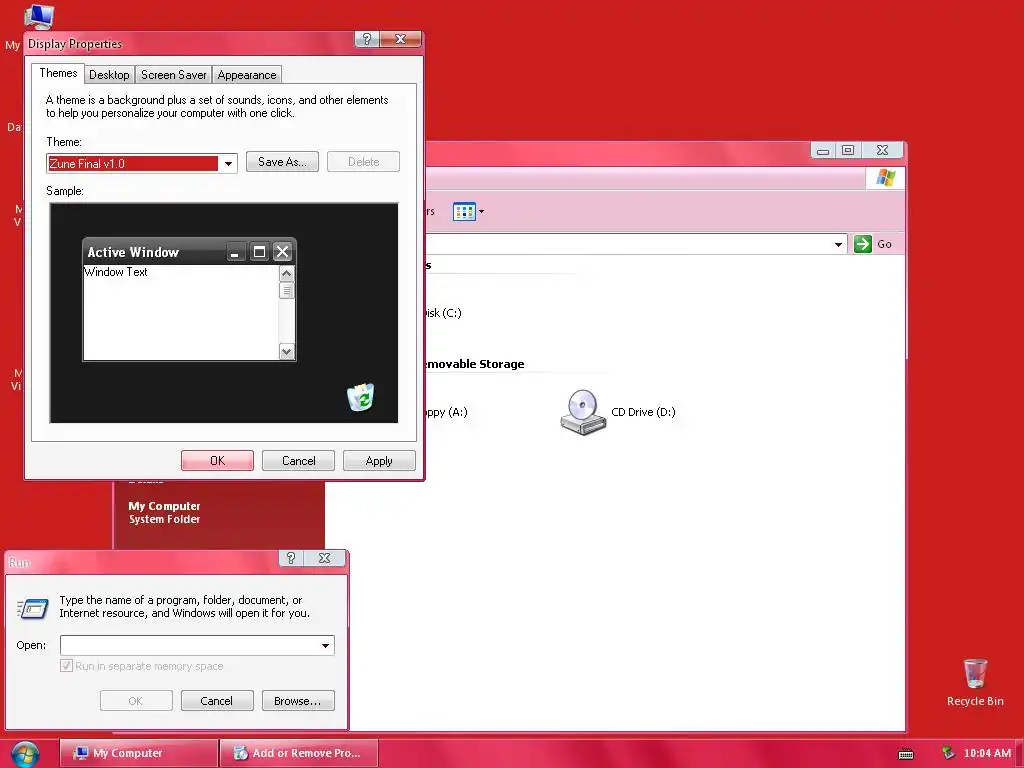Viewport: 1024px width, 768px height.
Task: Expand the Theme dropdown list
Action: pos(228,163)
